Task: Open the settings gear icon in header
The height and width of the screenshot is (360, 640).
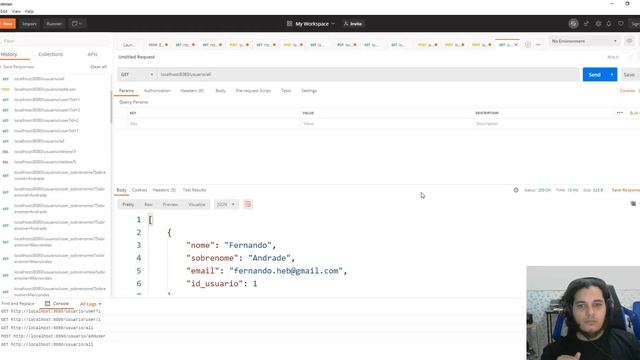Action: click(x=598, y=24)
